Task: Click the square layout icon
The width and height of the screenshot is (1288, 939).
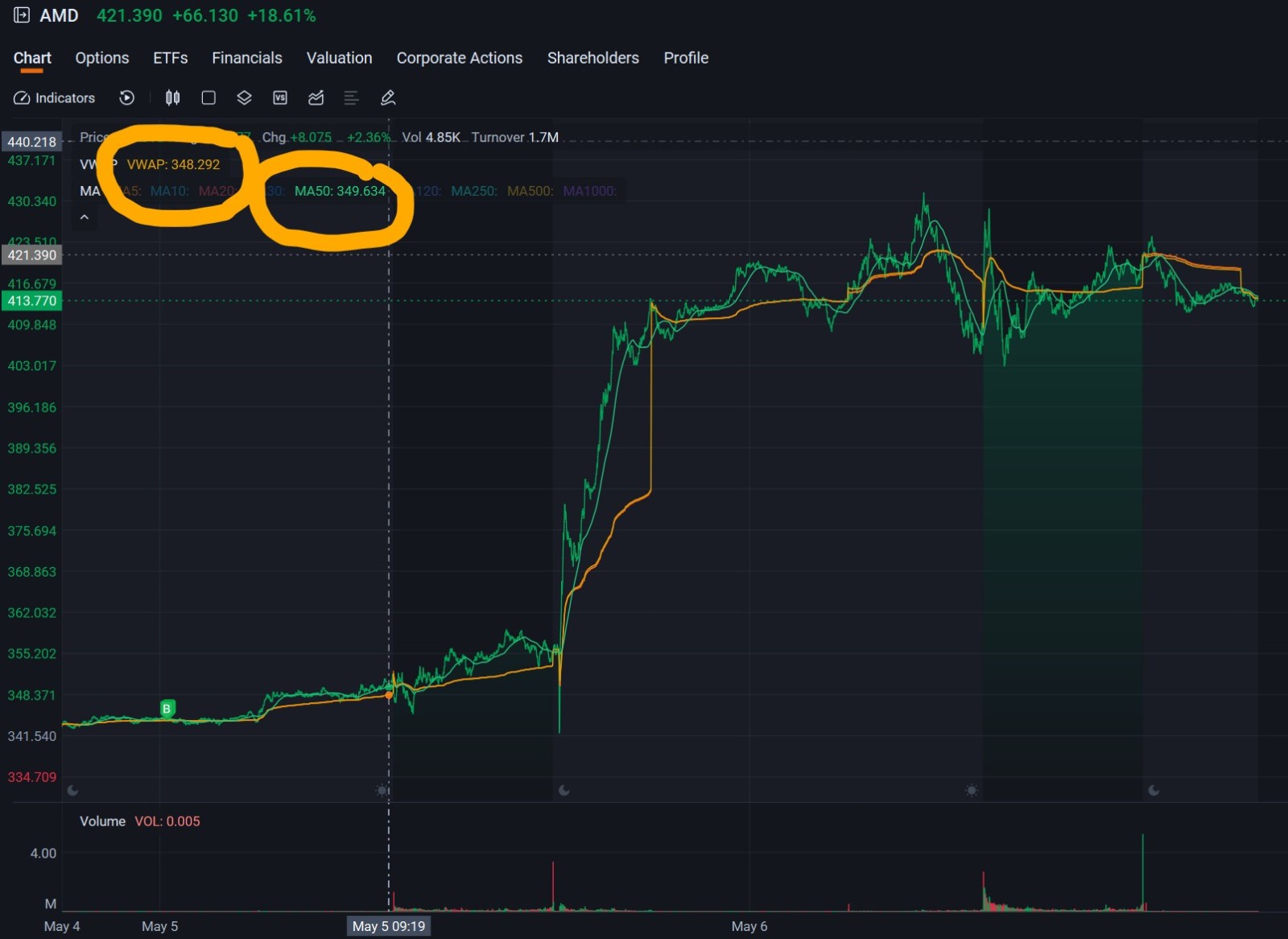Action: 208,97
